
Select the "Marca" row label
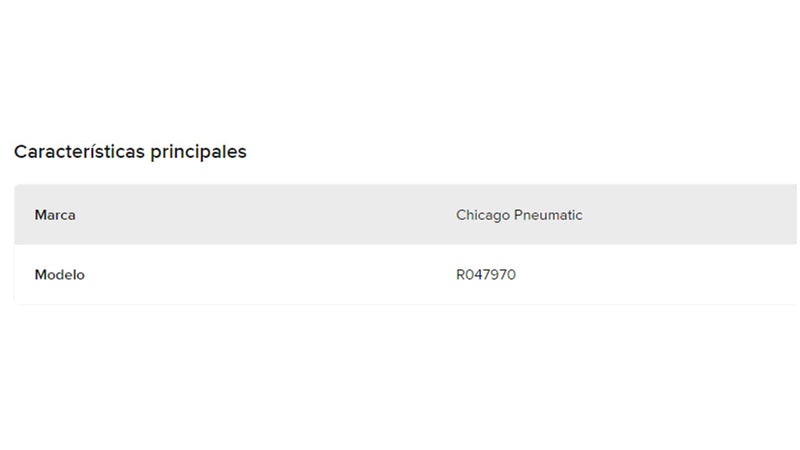click(55, 215)
